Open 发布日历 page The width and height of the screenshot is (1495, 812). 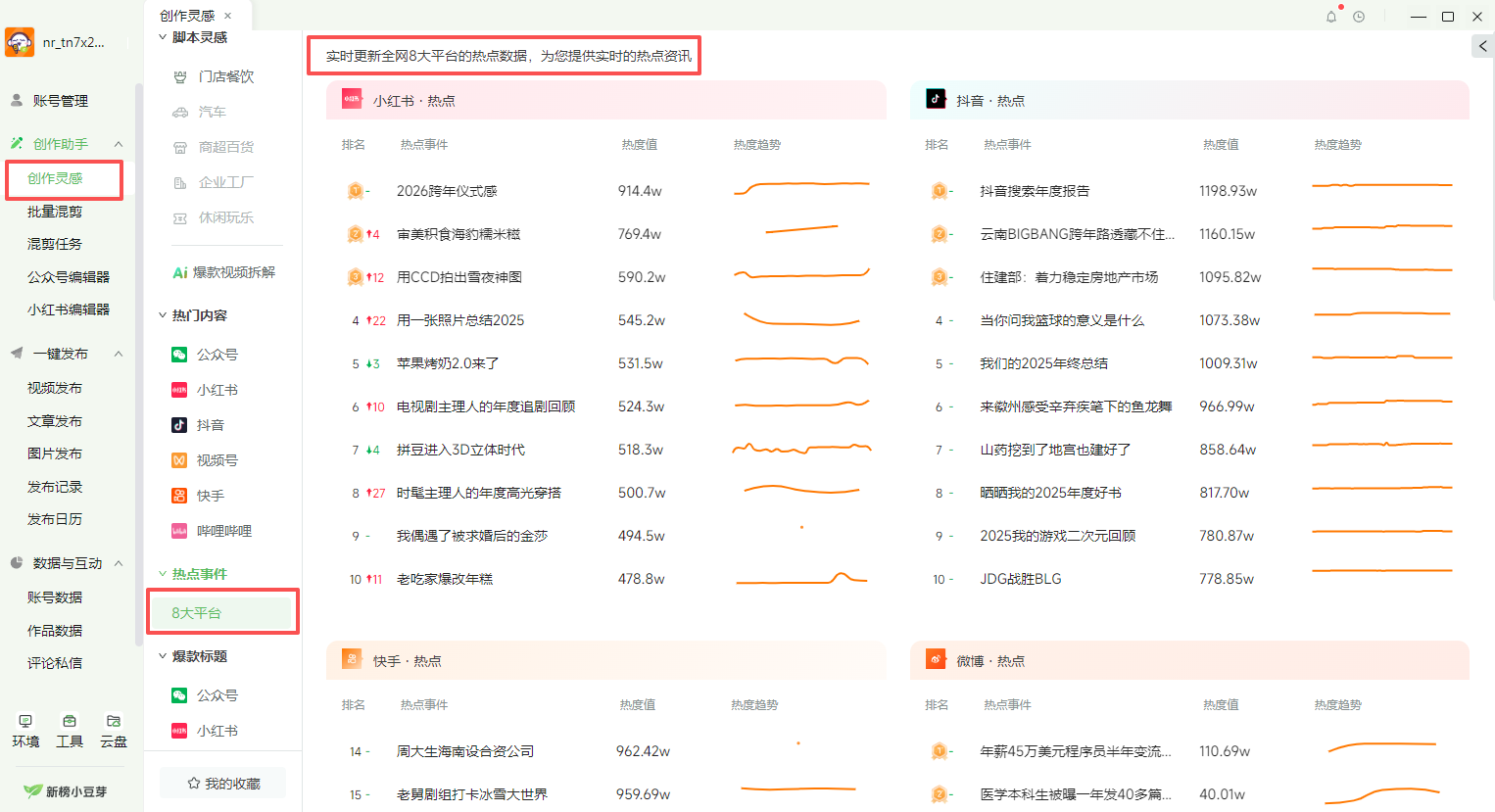click(x=55, y=519)
